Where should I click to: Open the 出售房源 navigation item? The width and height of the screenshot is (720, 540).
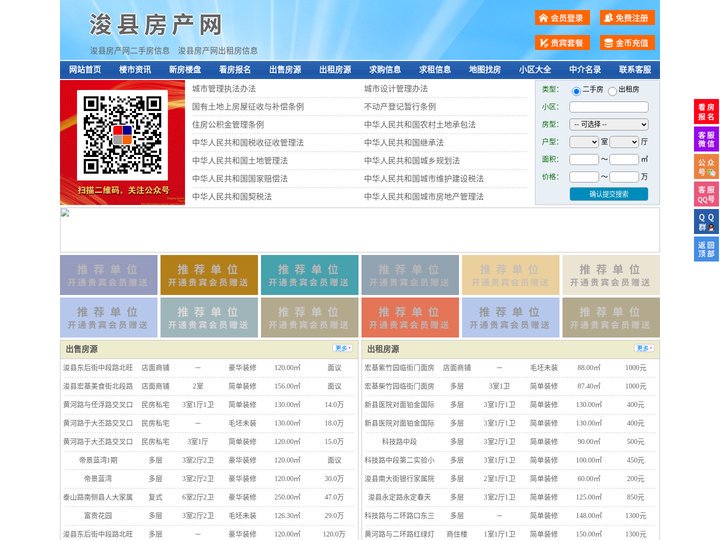285,70
